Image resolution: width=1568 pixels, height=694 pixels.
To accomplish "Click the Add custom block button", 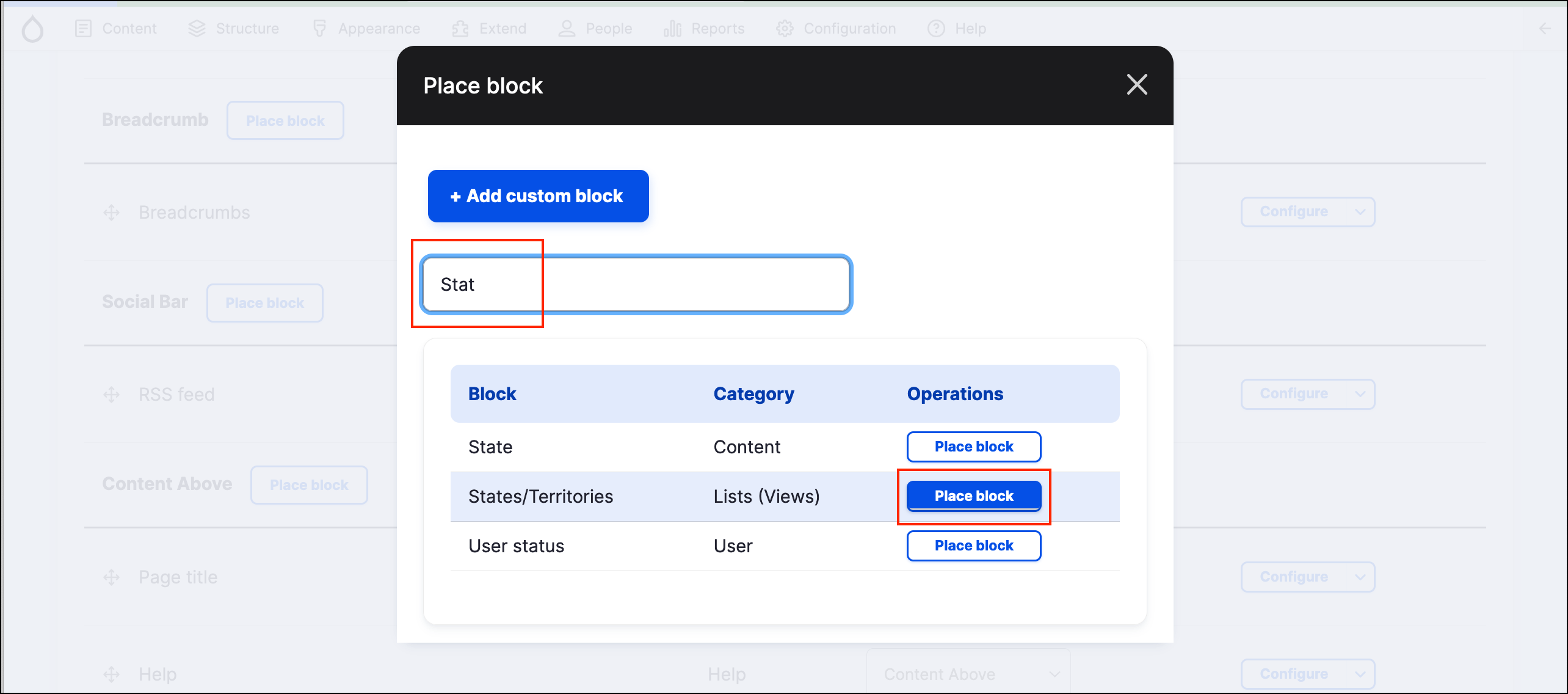I will pyautogui.click(x=538, y=196).
